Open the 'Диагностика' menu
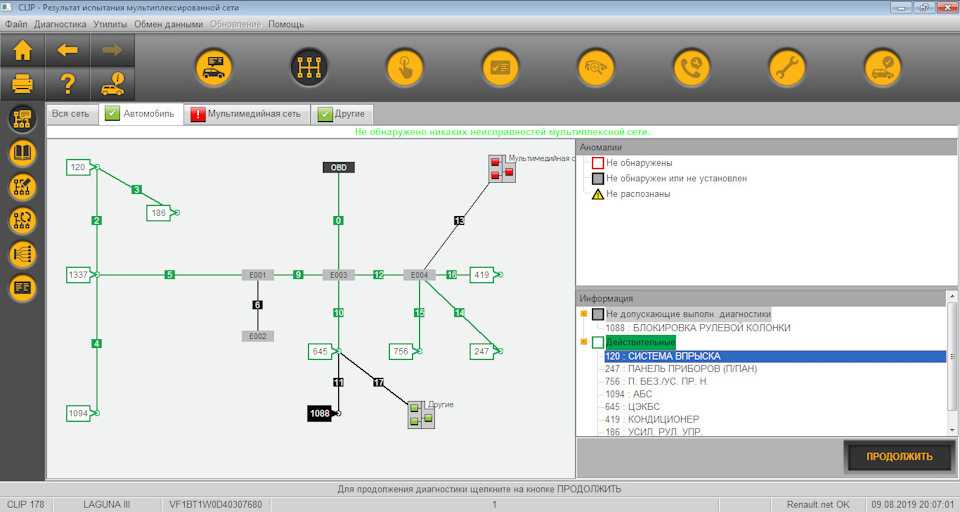Image resolution: width=960 pixels, height=512 pixels. pos(60,23)
